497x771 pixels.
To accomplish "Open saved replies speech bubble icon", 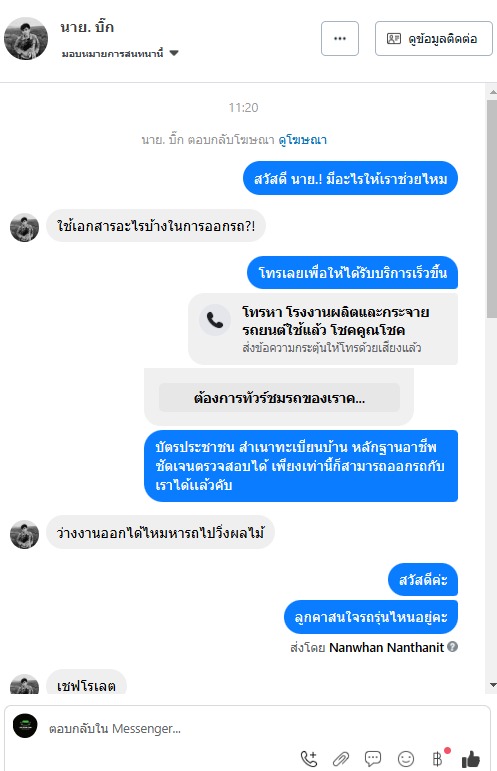I will [373, 759].
